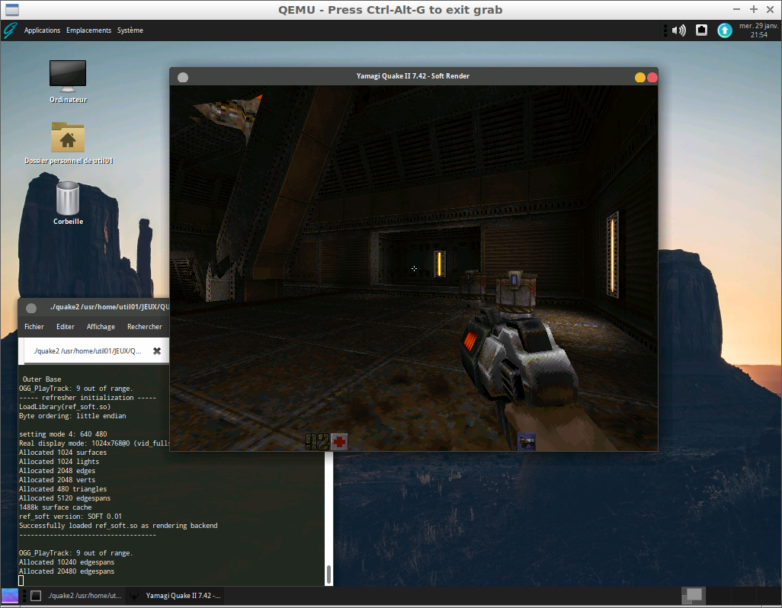
Task: Click the Quake II window title bar
Action: click(413, 76)
